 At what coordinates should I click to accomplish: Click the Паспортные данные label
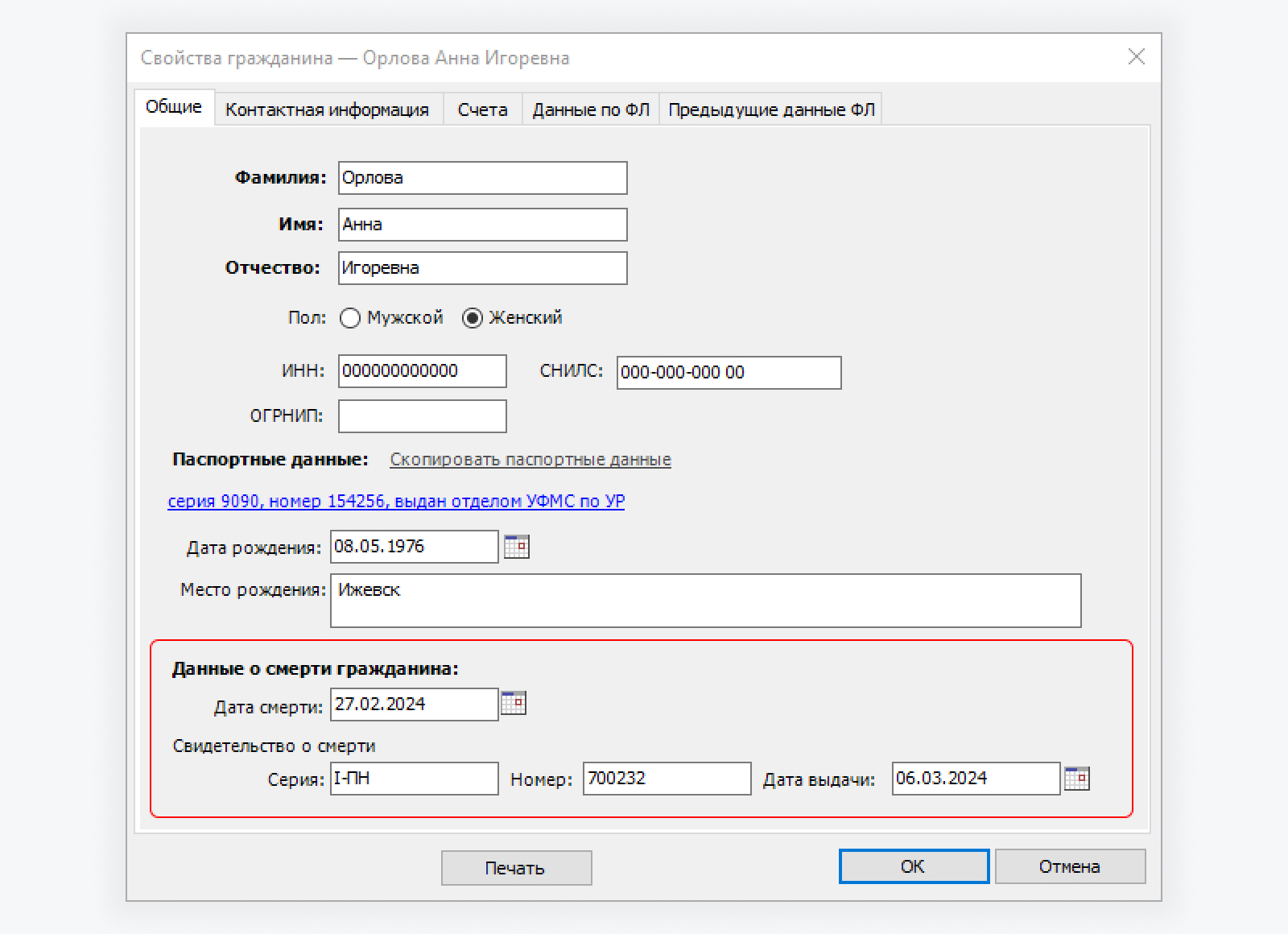(x=270, y=460)
